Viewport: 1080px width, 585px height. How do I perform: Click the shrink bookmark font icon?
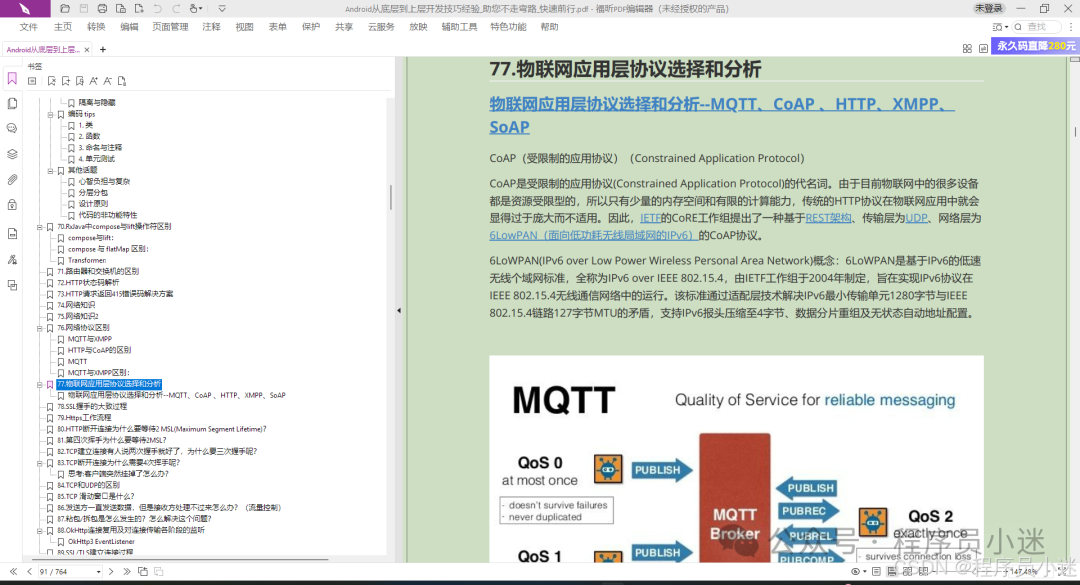pos(107,81)
